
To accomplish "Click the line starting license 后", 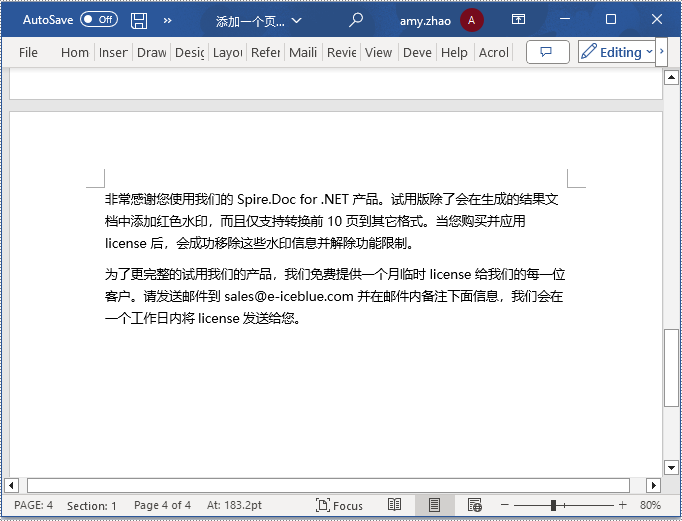I will pyautogui.click(x=260, y=243).
